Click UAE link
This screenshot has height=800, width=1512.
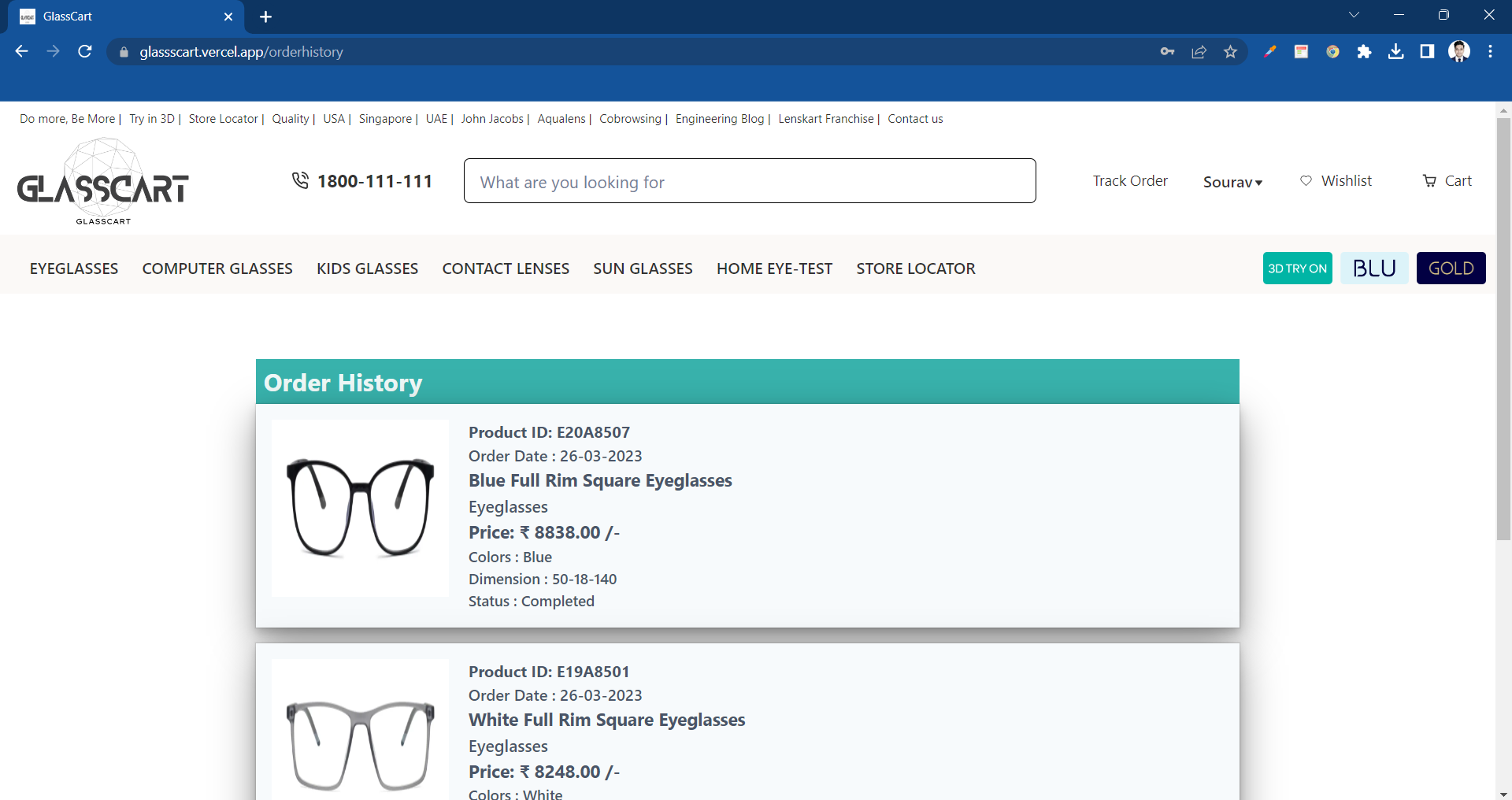[x=436, y=119]
